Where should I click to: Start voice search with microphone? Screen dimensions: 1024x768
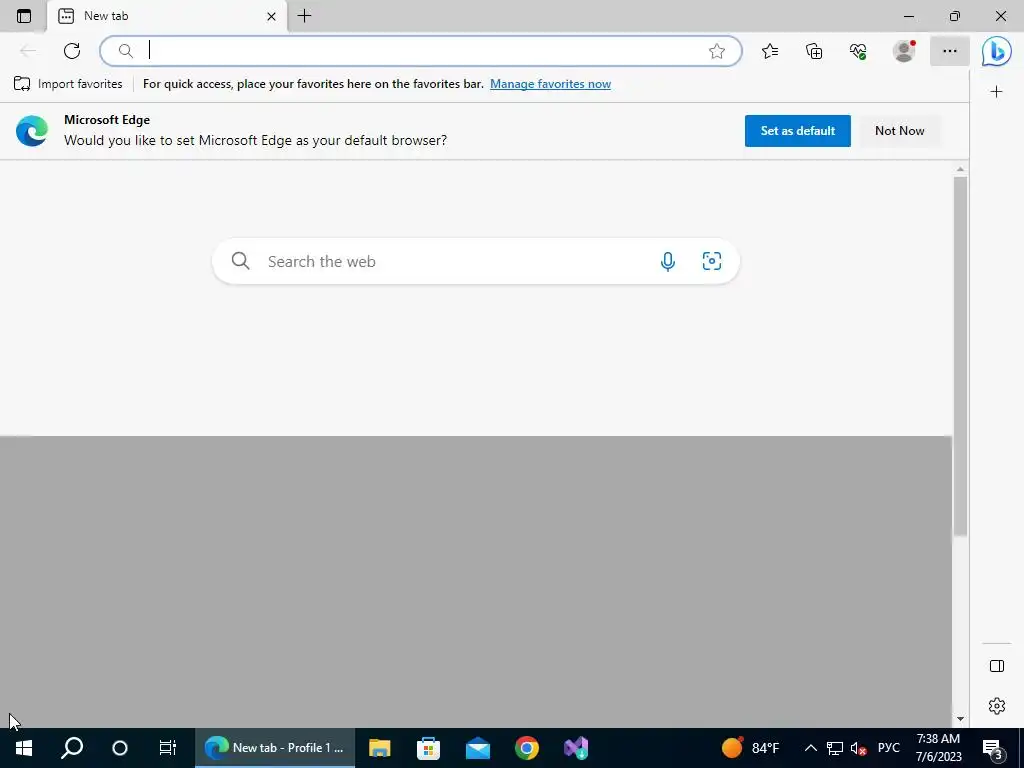(x=667, y=261)
